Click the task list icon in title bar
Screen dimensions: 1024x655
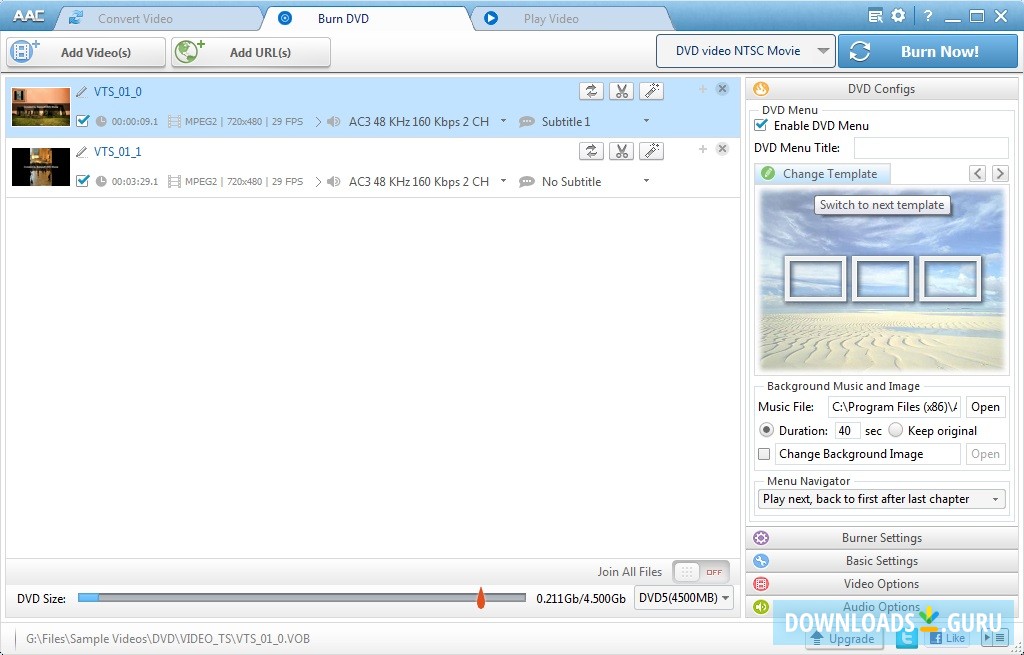tap(876, 16)
